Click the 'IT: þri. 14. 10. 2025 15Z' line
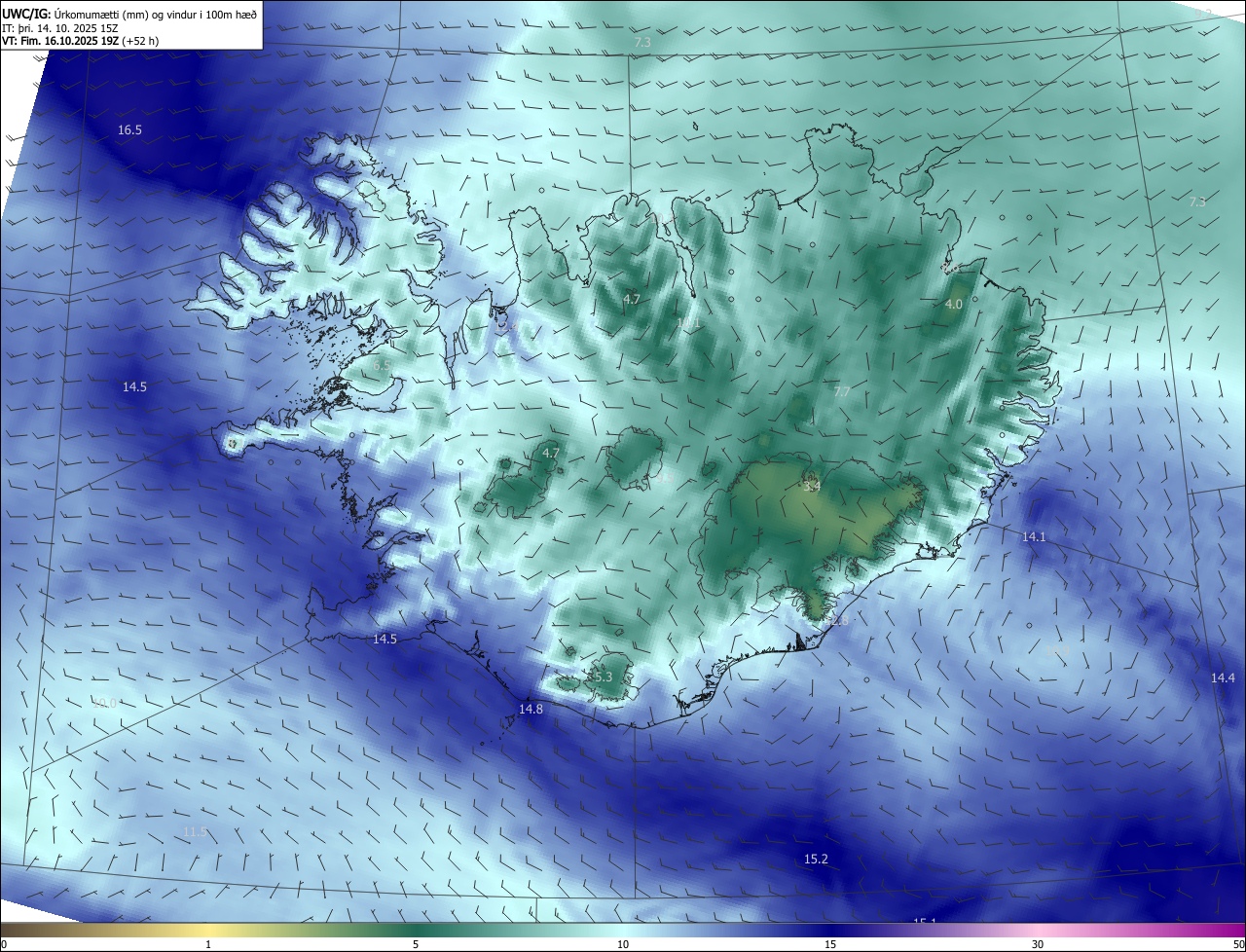The height and width of the screenshot is (952, 1246). pos(59,27)
